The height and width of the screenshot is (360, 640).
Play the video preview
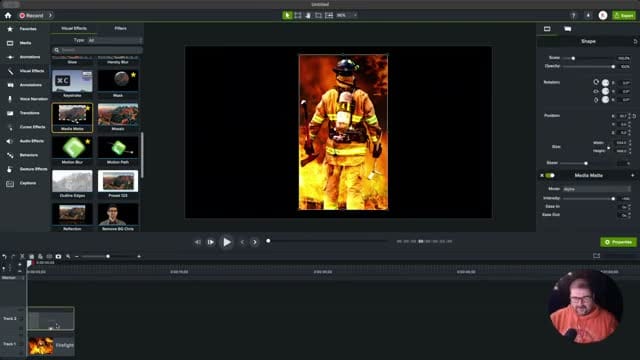pyautogui.click(x=227, y=242)
